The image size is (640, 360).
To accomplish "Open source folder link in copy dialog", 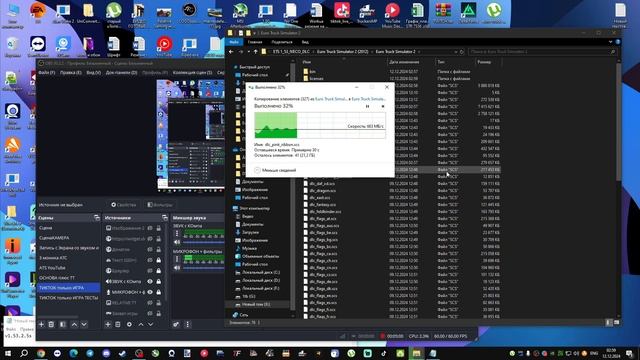I will pos(331,99).
